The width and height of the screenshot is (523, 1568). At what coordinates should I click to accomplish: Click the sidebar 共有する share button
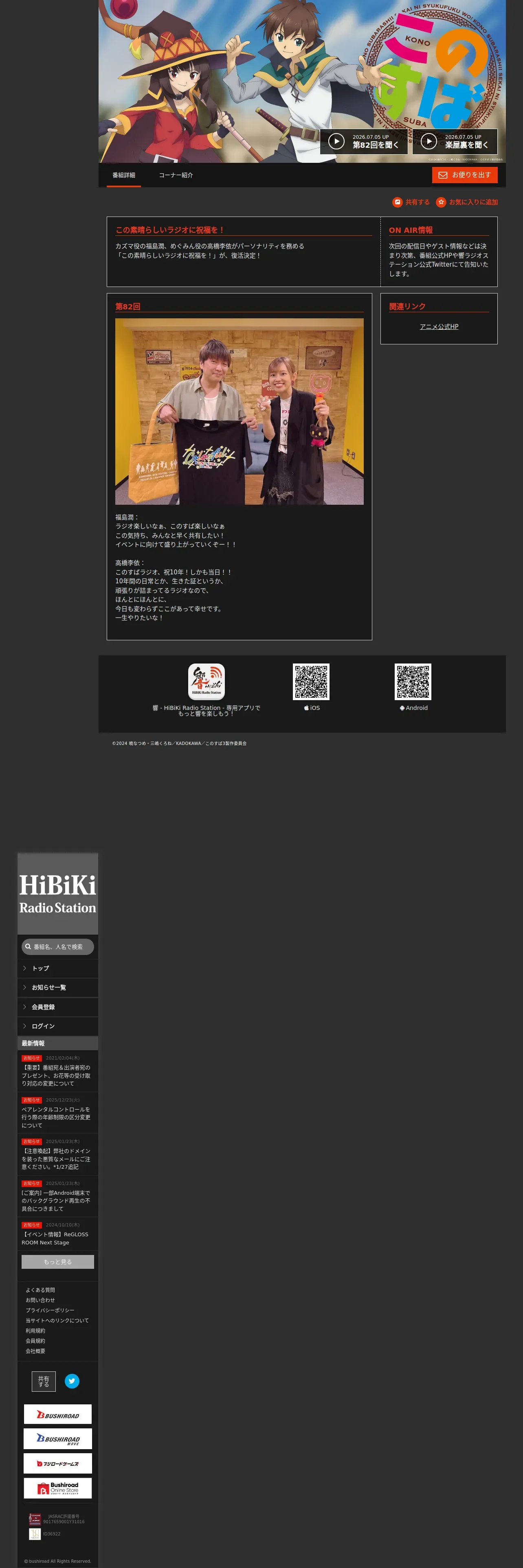click(44, 1381)
